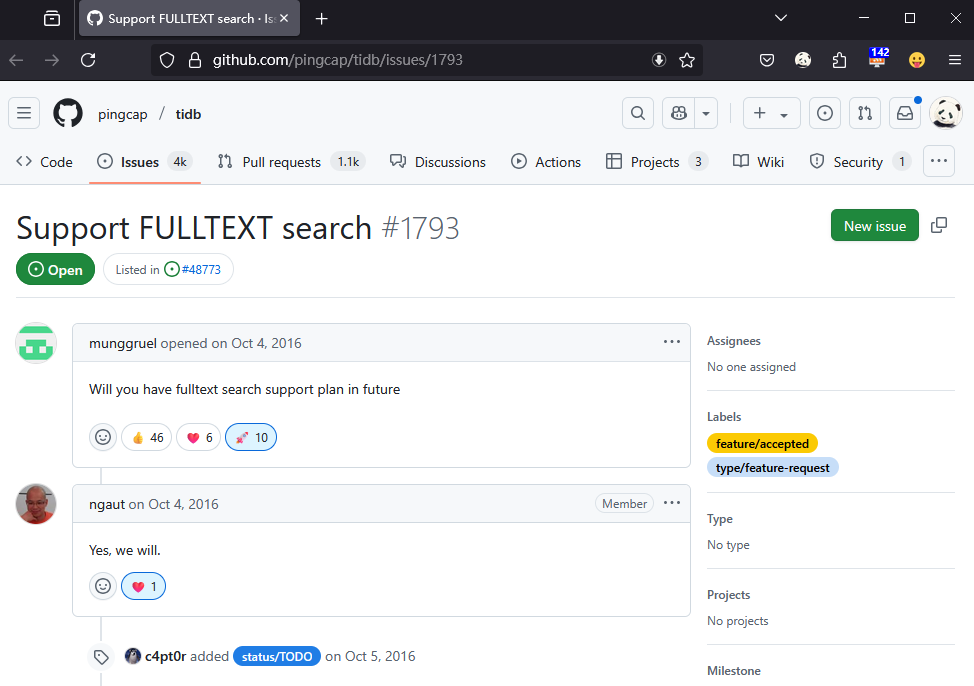
Task: Open c4pt0r user link
Action: click(165, 656)
